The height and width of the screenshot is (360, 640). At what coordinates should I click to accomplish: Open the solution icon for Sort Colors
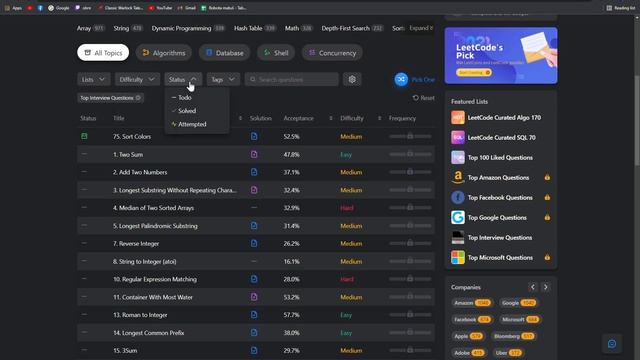254,136
